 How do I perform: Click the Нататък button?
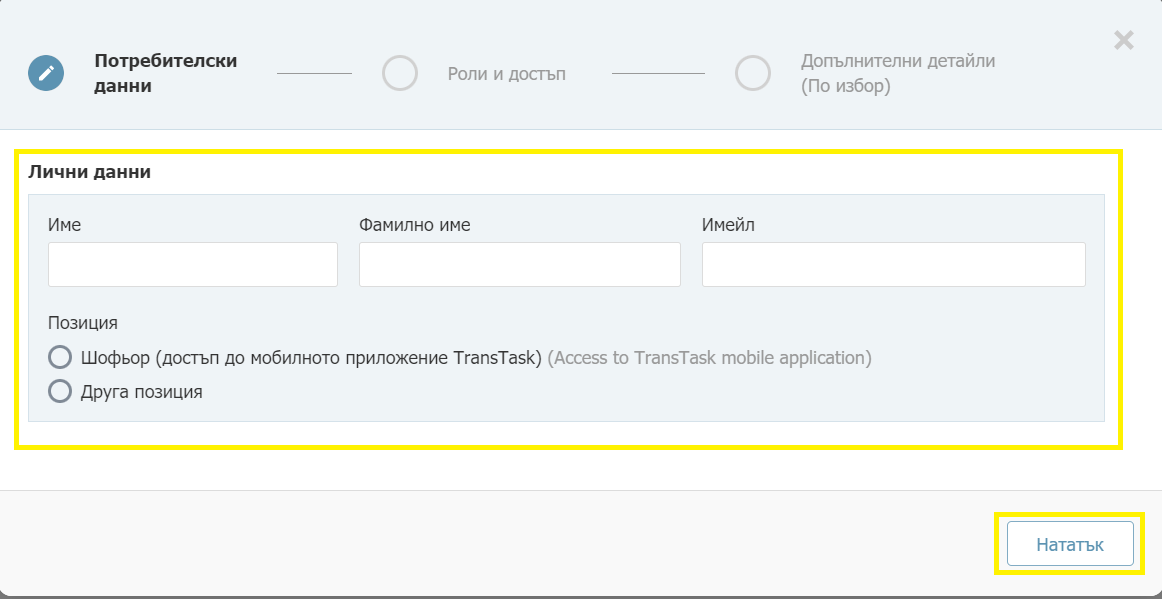(x=1070, y=544)
